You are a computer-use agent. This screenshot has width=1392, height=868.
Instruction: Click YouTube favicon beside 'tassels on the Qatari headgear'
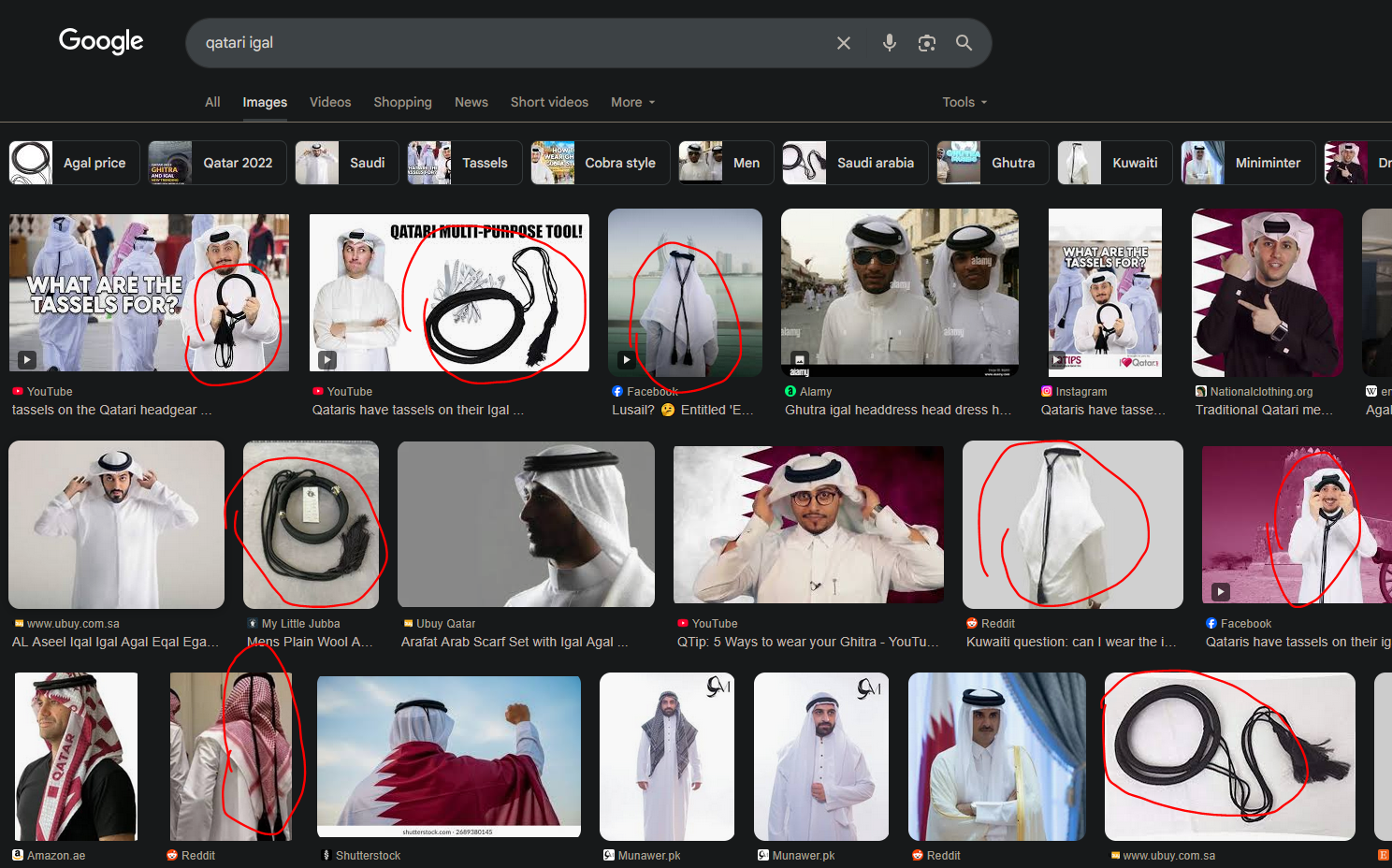18,392
